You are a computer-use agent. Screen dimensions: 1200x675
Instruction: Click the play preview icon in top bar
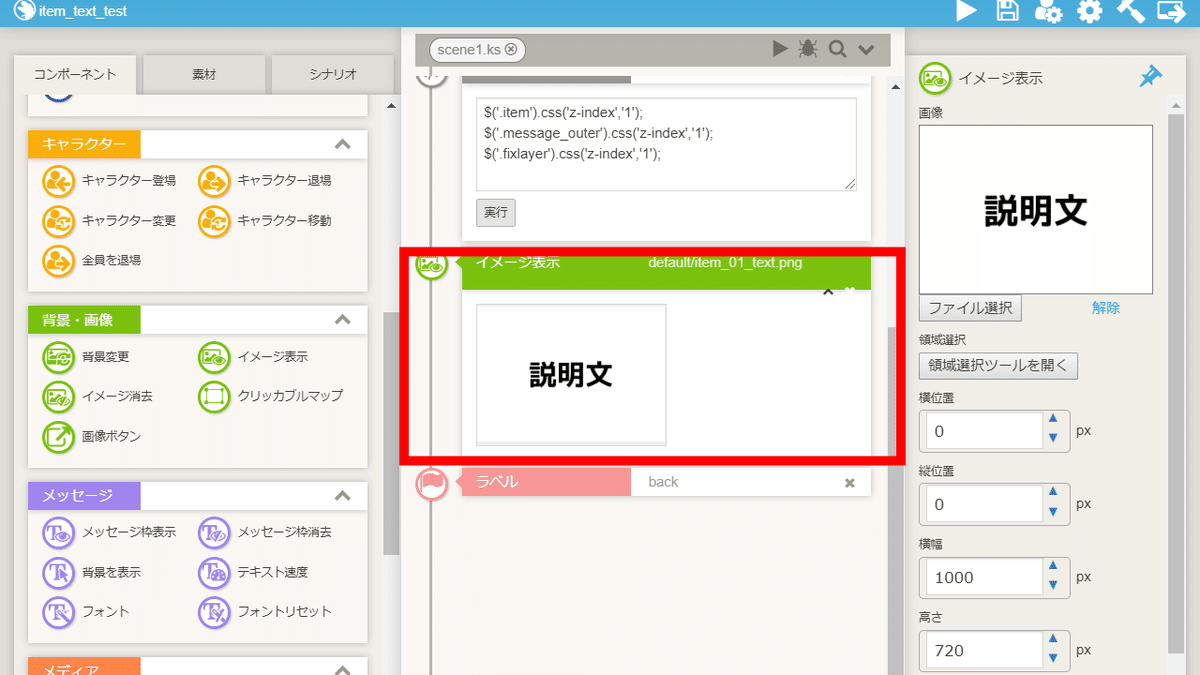(x=966, y=12)
